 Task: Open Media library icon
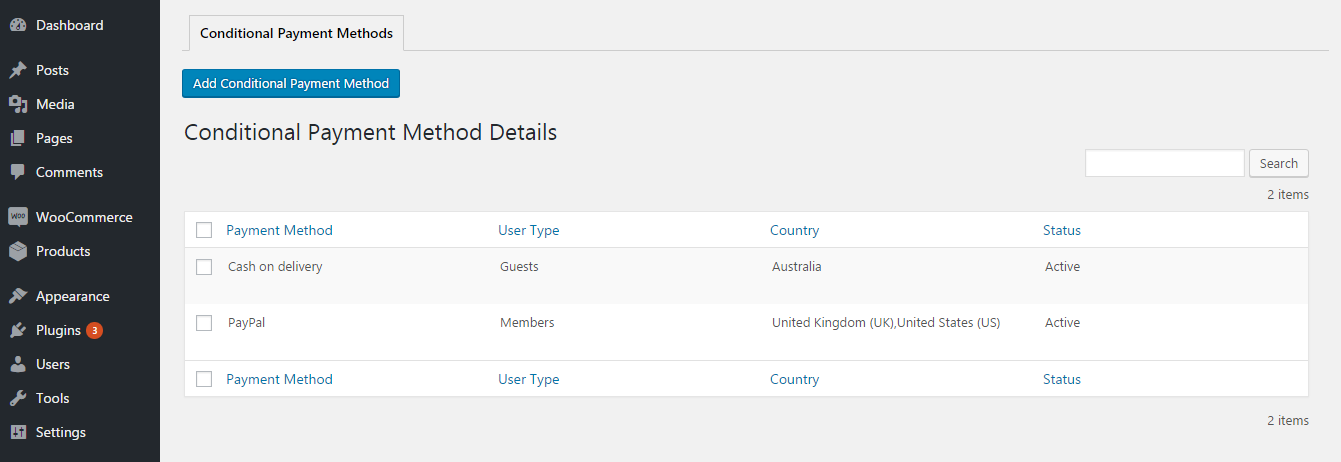[x=17, y=104]
